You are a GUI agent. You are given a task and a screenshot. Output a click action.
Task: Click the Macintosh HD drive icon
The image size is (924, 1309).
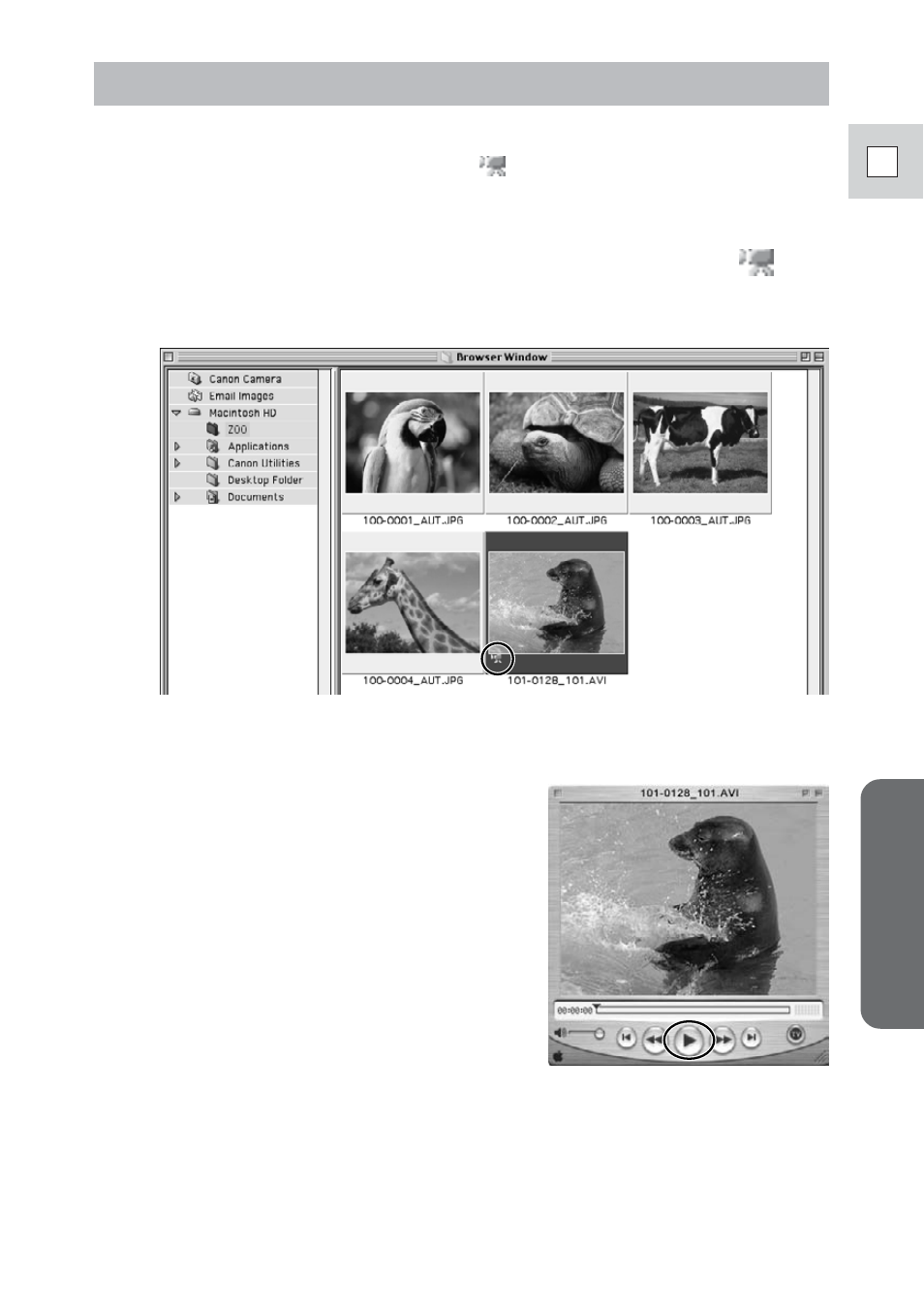click(x=195, y=412)
